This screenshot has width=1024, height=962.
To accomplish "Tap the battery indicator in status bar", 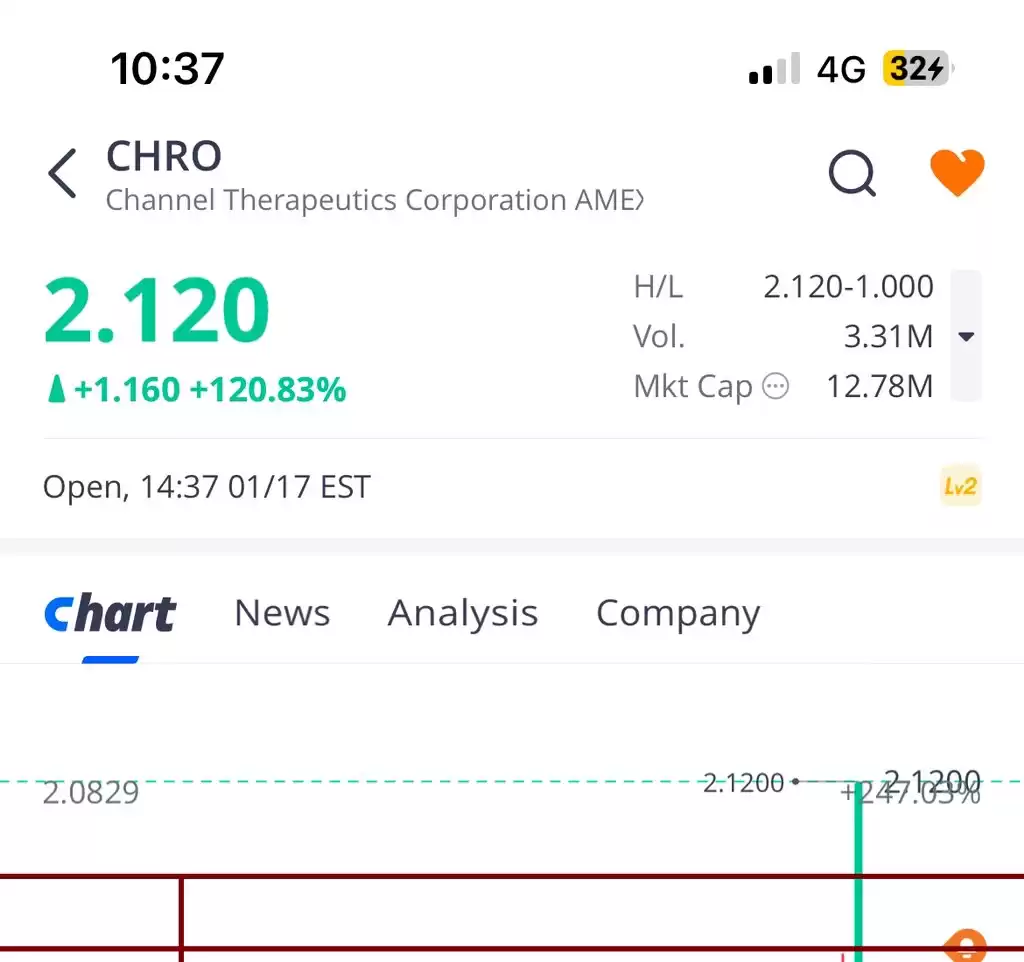I will (917, 68).
